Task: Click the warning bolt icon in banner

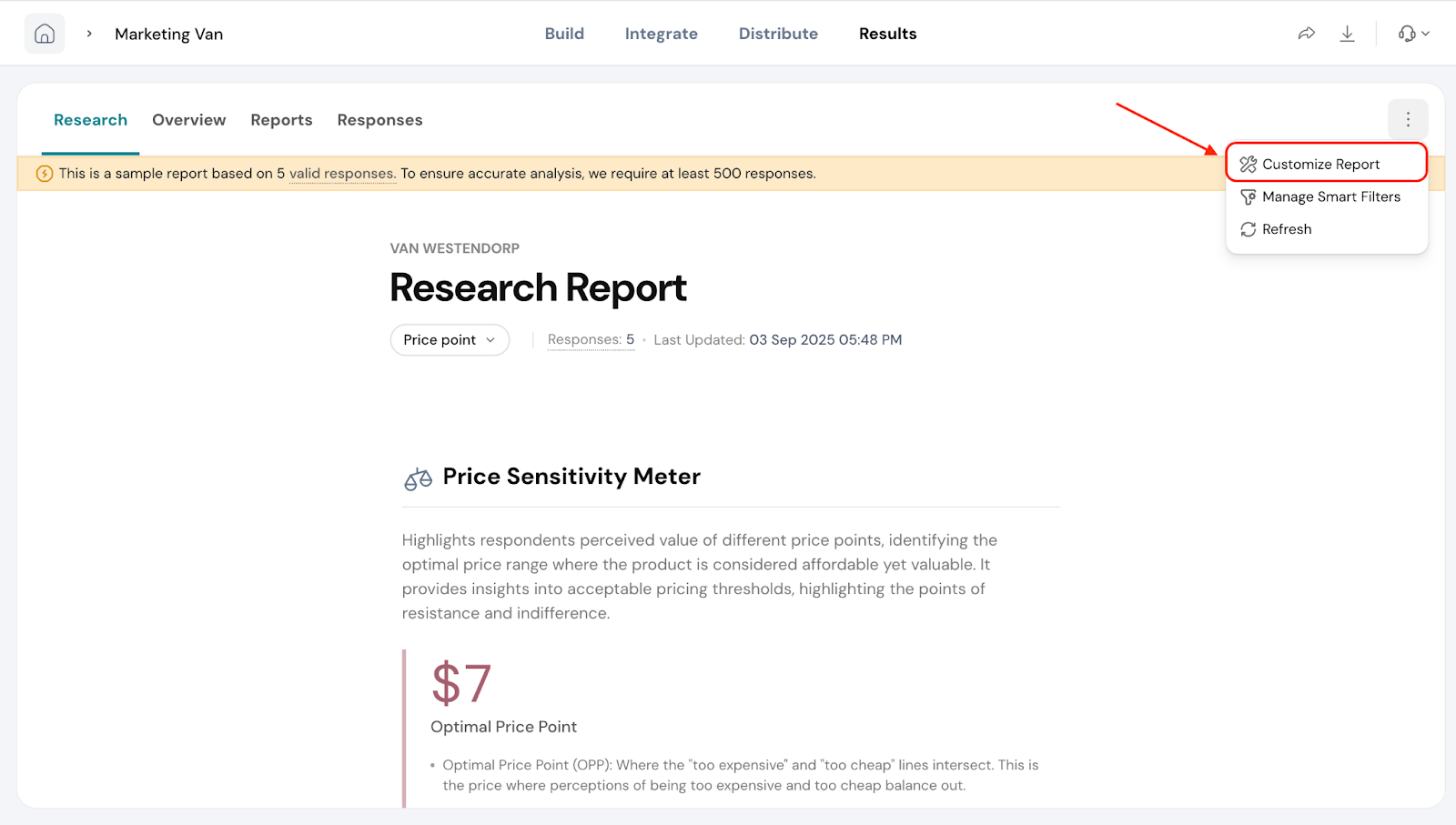Action: pyautogui.click(x=44, y=174)
